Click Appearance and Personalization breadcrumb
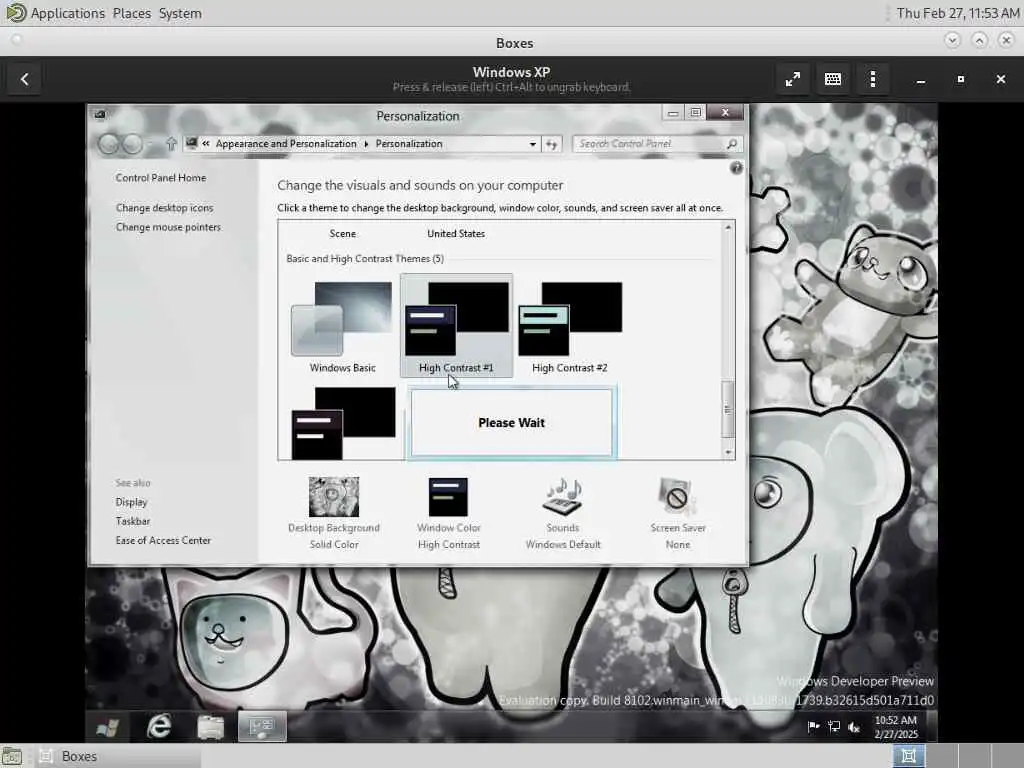1024x768 pixels. coord(286,144)
